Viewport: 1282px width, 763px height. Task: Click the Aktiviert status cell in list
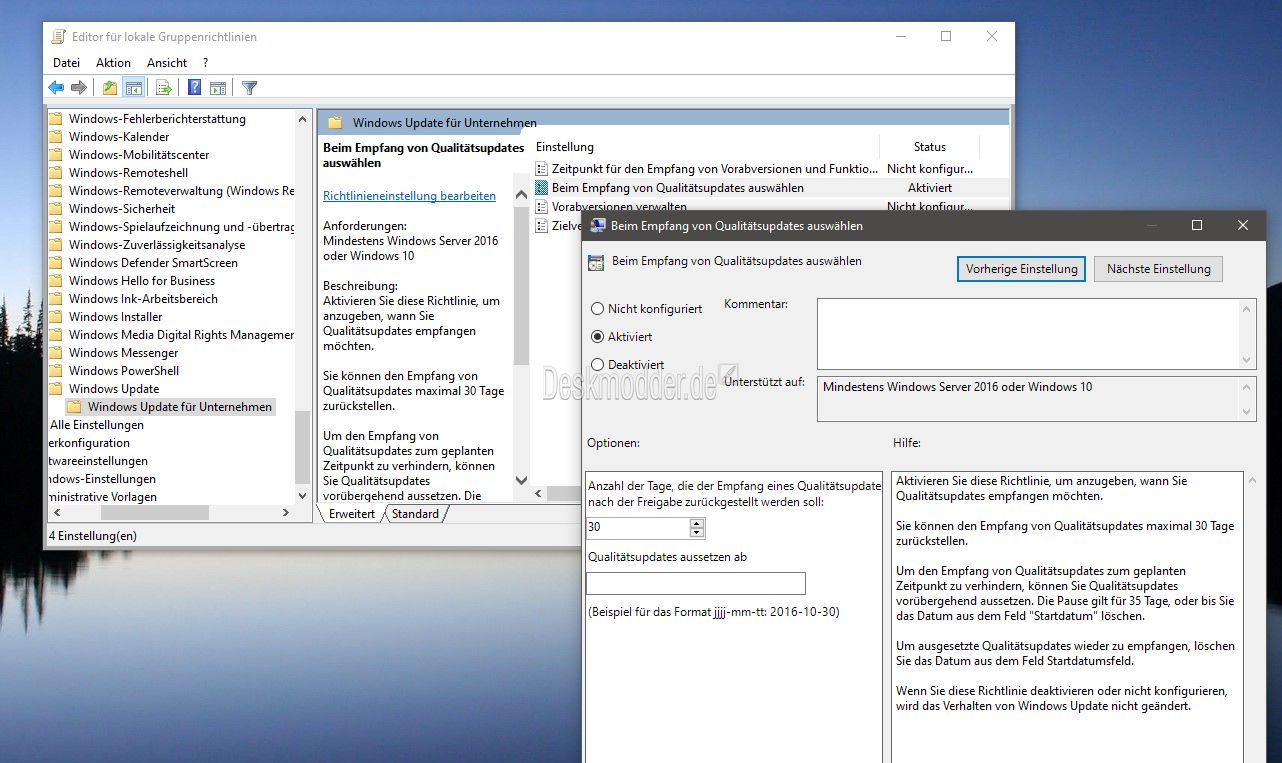tap(930, 187)
